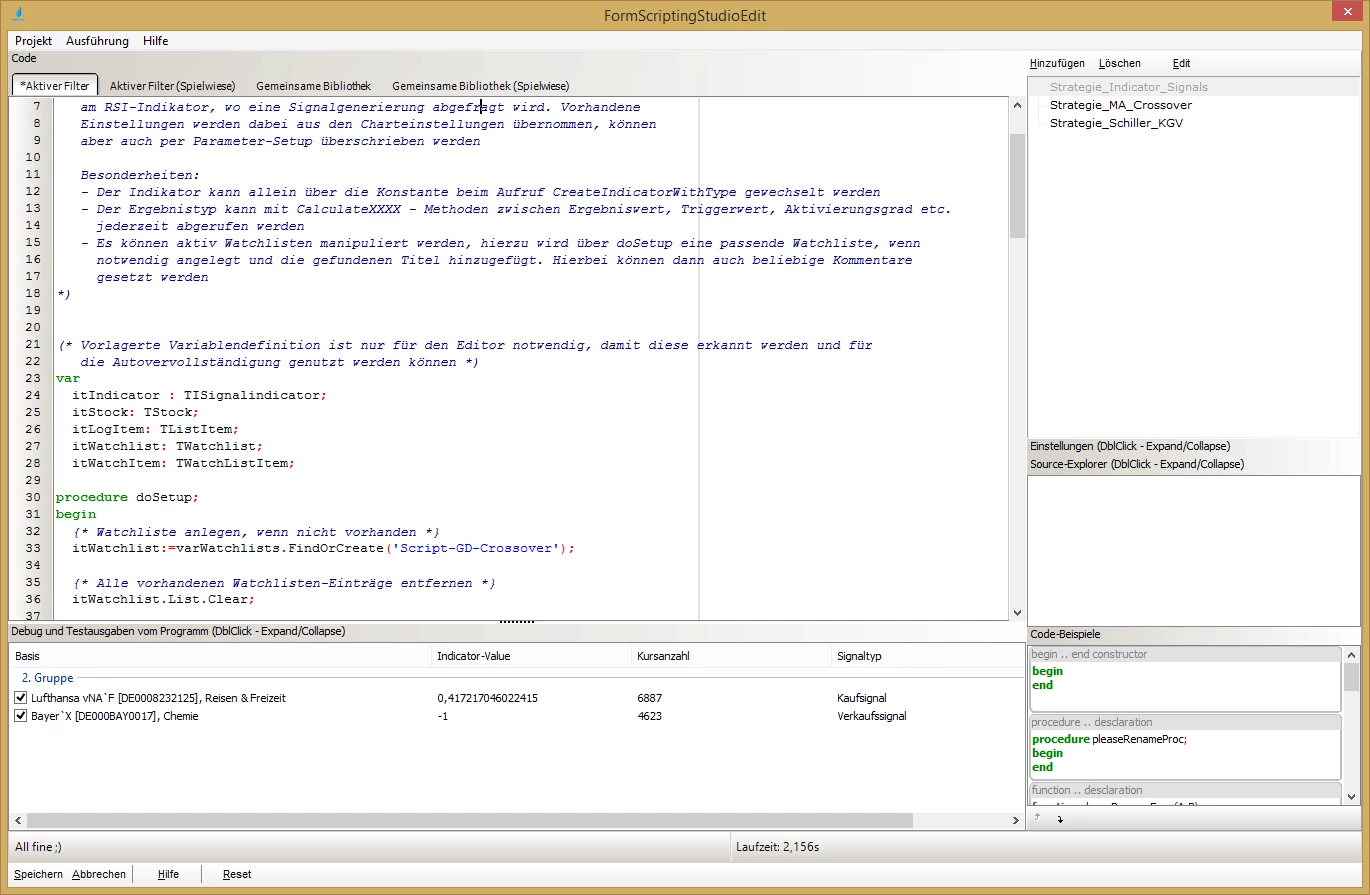The height and width of the screenshot is (895, 1370).
Task: Select the 'begin .. end constructor' code example
Action: (1185, 679)
